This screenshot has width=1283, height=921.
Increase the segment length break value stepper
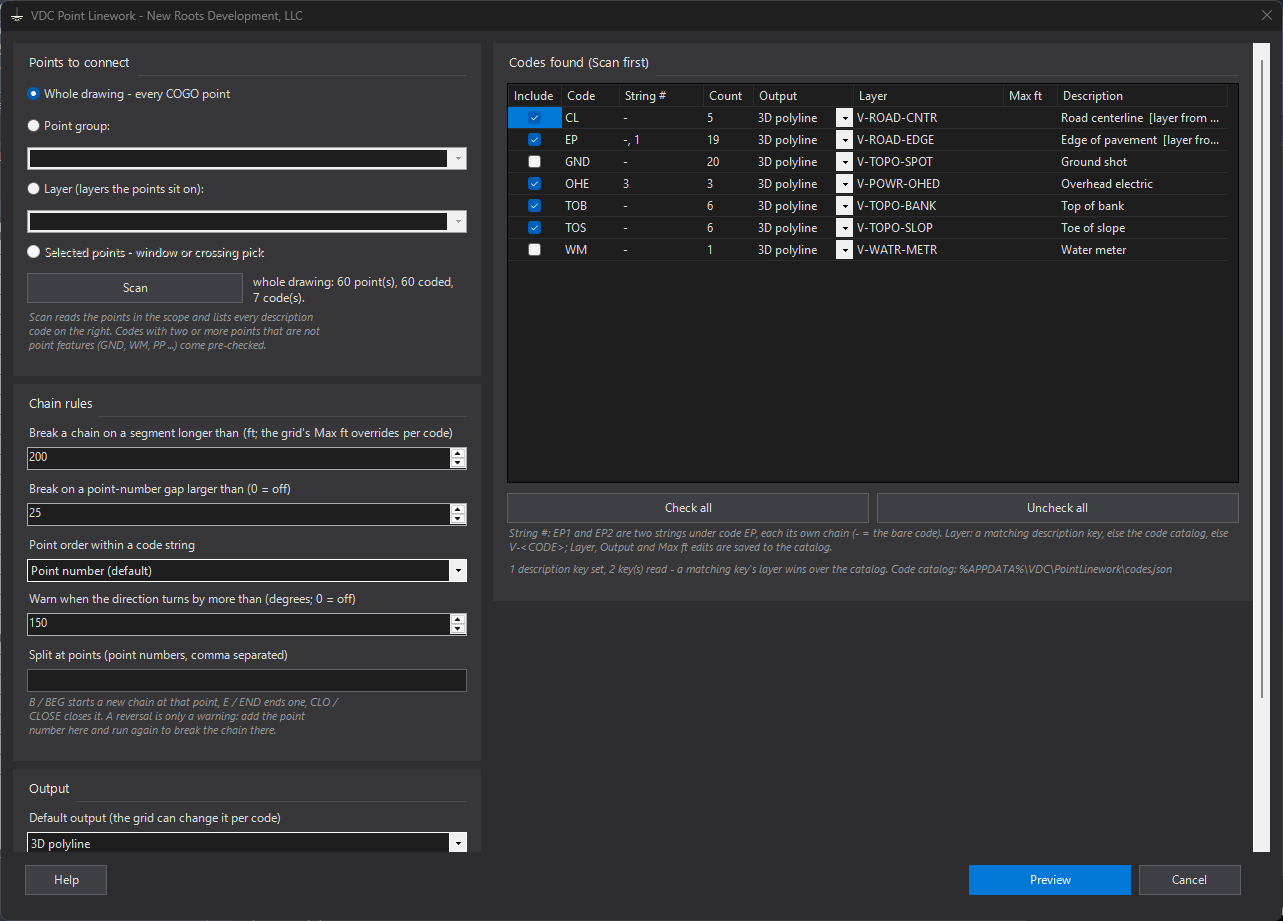[x=458, y=453]
